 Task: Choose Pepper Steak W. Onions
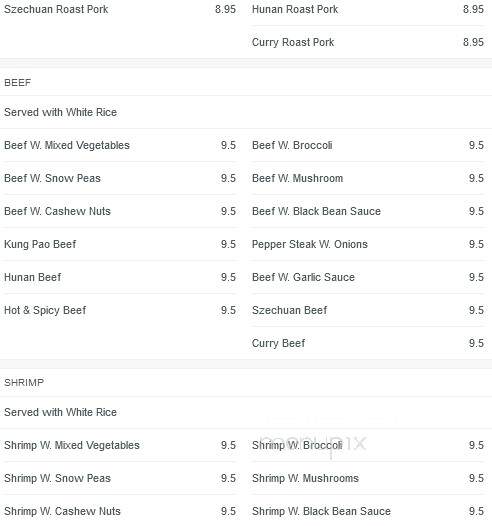(x=310, y=244)
